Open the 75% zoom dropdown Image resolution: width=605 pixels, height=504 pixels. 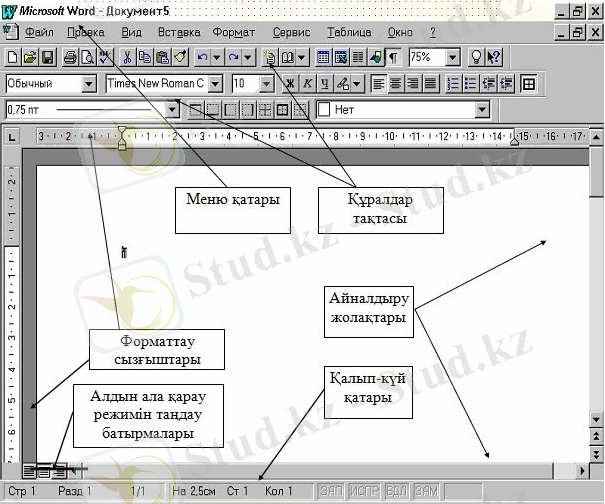pyautogui.click(x=452, y=58)
